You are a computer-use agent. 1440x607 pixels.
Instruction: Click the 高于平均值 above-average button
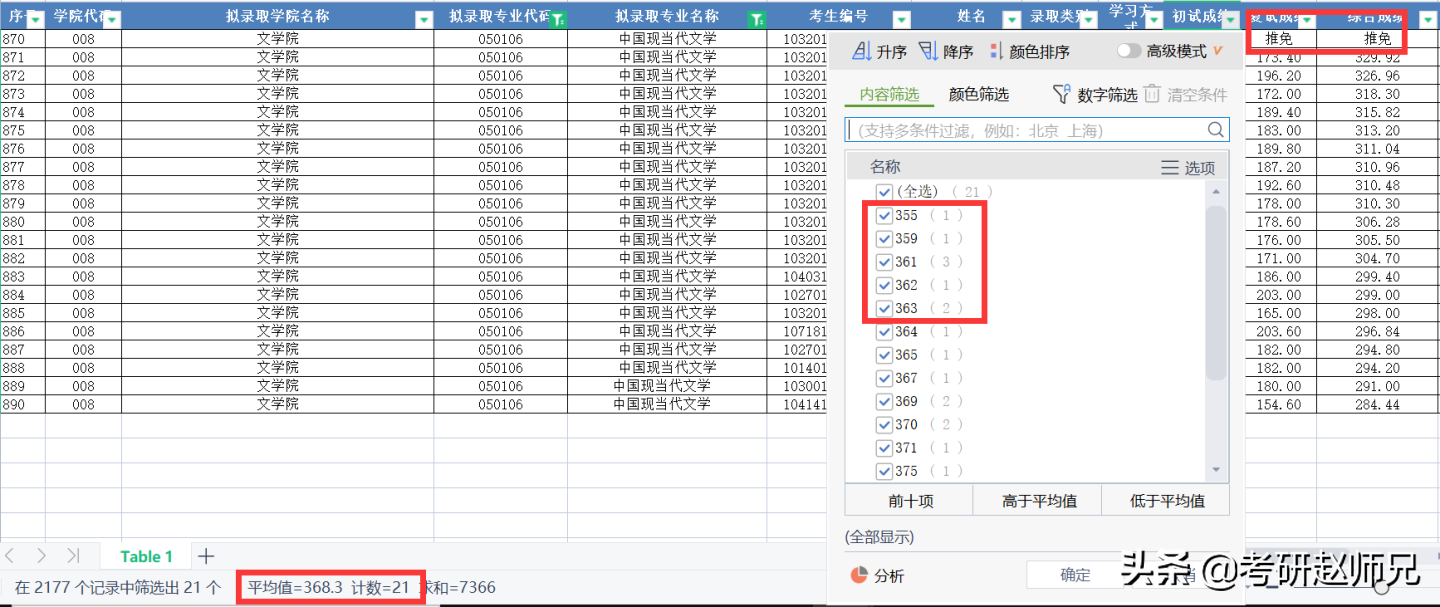point(1037,500)
